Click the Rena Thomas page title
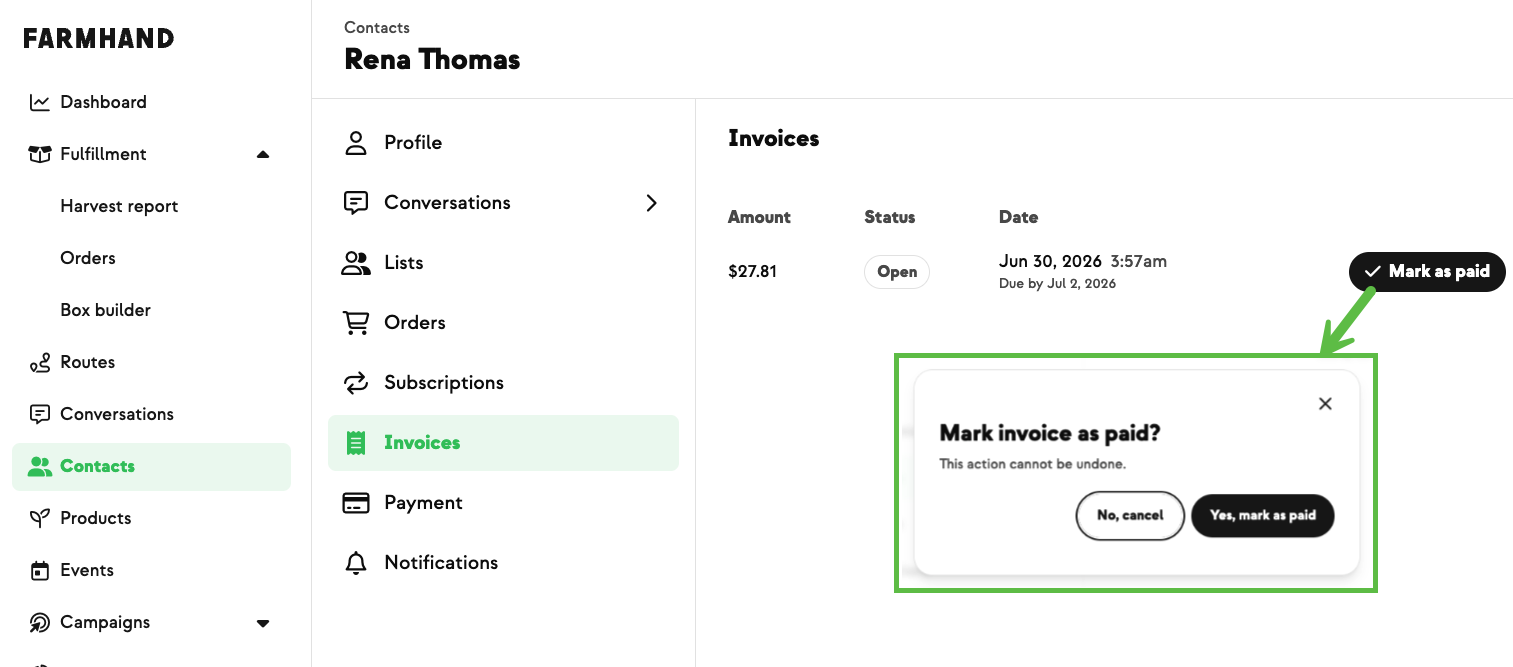Viewport: 1513px width, 667px height. (432, 60)
